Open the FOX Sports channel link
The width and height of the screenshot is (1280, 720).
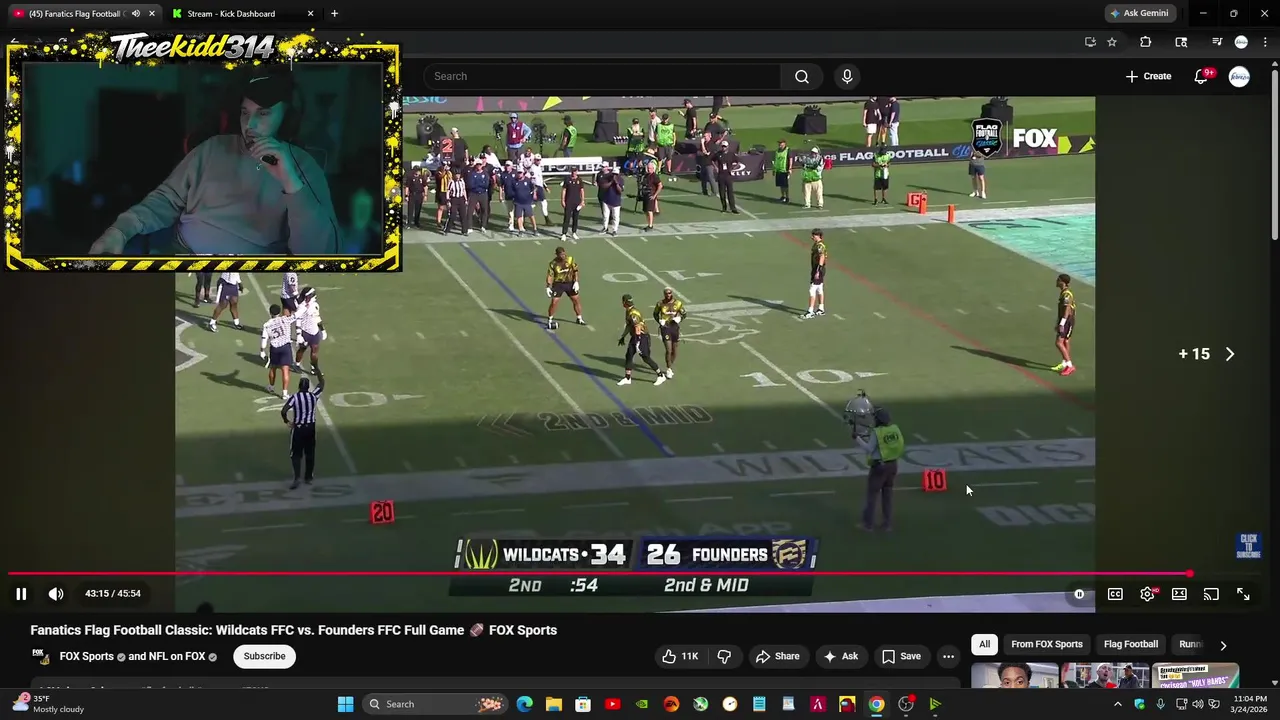coord(86,656)
